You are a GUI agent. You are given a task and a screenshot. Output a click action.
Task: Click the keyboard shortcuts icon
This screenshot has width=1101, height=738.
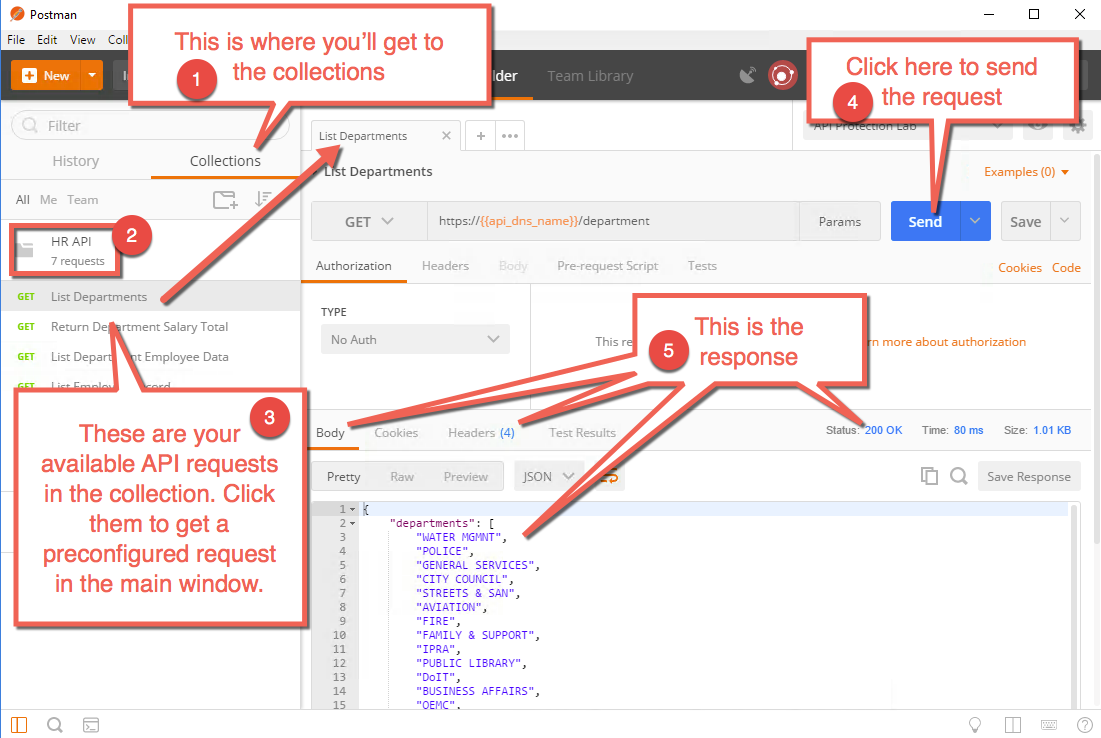[x=1049, y=725]
